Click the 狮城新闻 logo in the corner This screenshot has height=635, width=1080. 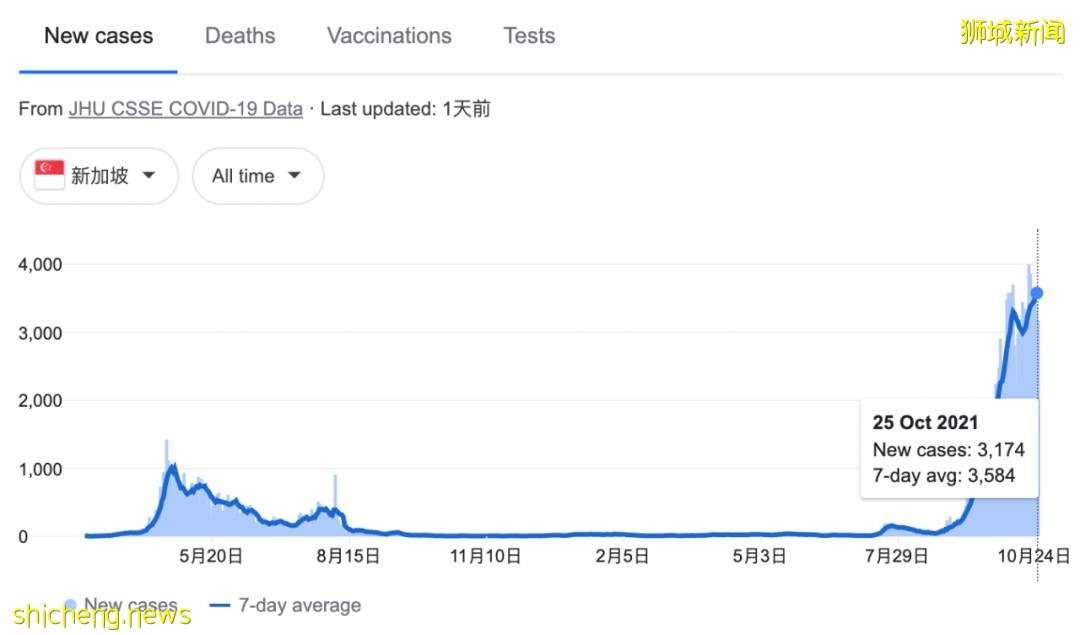tap(1011, 30)
